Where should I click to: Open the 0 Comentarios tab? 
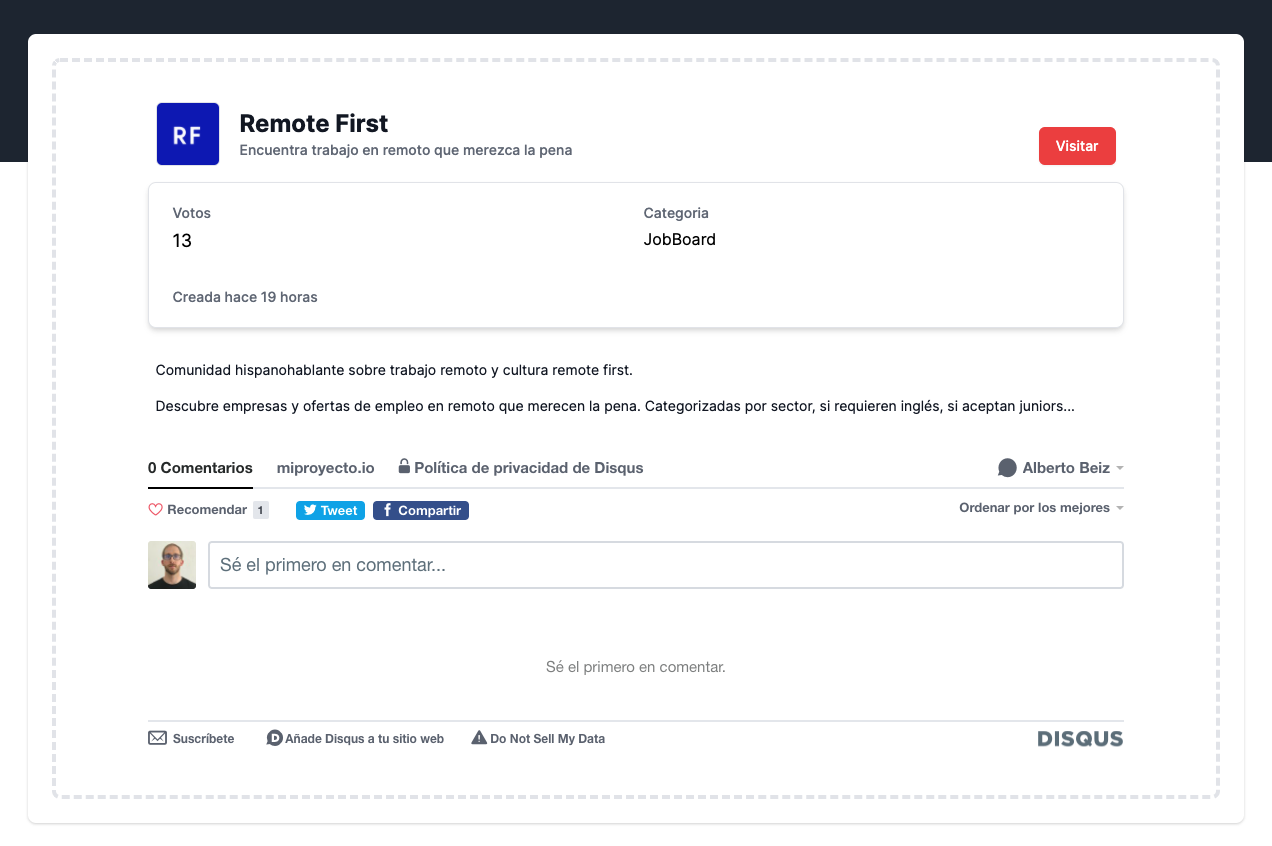pyautogui.click(x=200, y=468)
